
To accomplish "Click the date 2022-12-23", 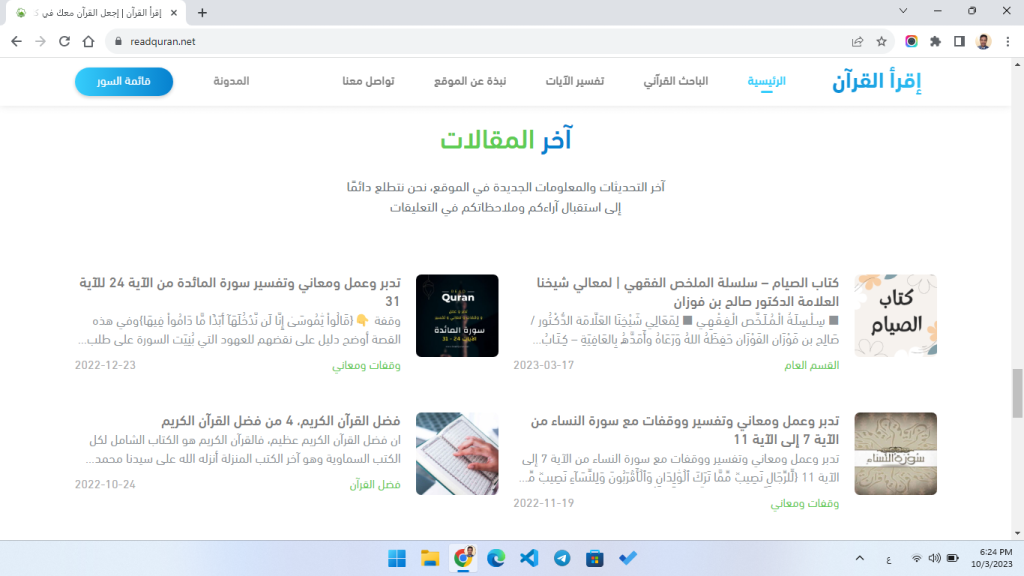I will point(105,365).
